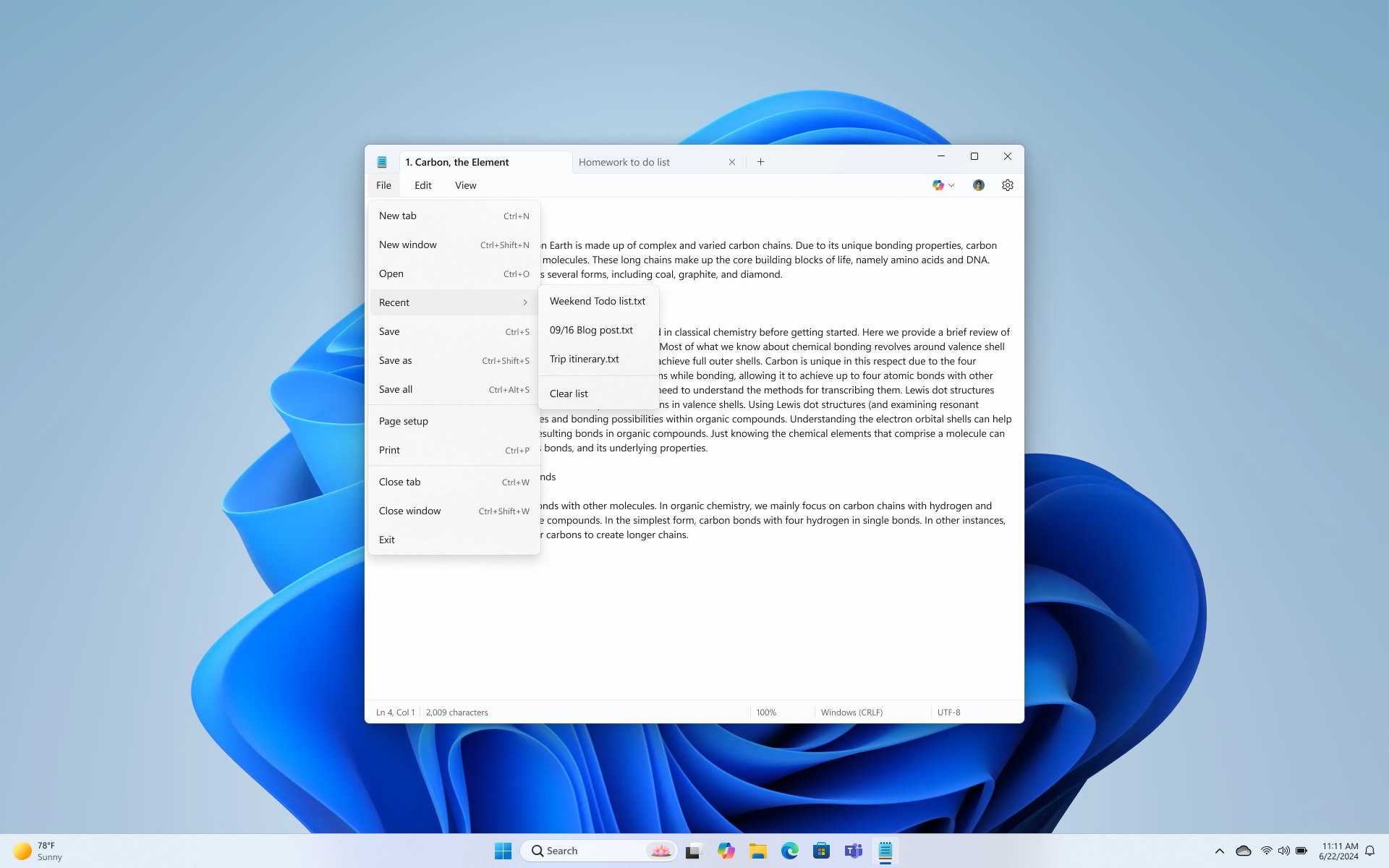Expand the File menu in Notepad

click(384, 185)
